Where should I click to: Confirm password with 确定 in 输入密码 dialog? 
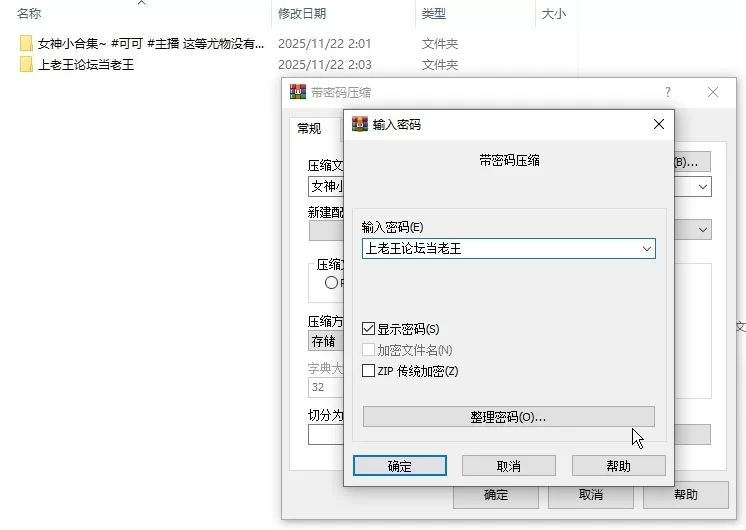click(400, 465)
